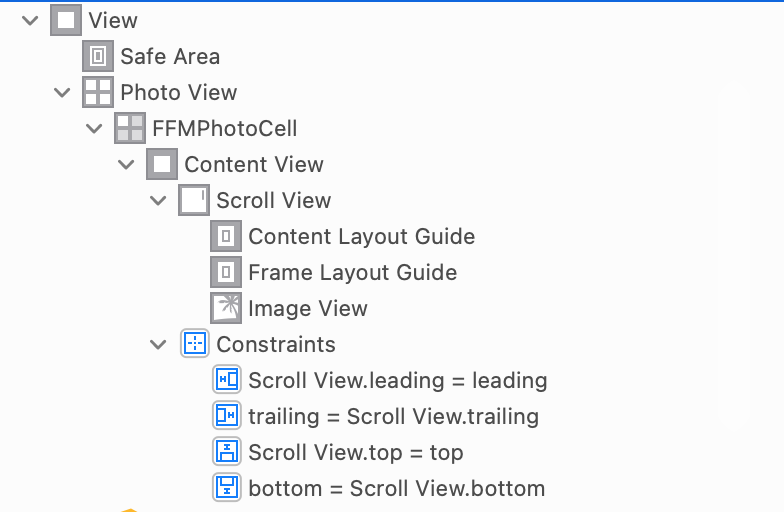
Task: Collapse the FFMPhotoCell chevron
Action: (94, 128)
